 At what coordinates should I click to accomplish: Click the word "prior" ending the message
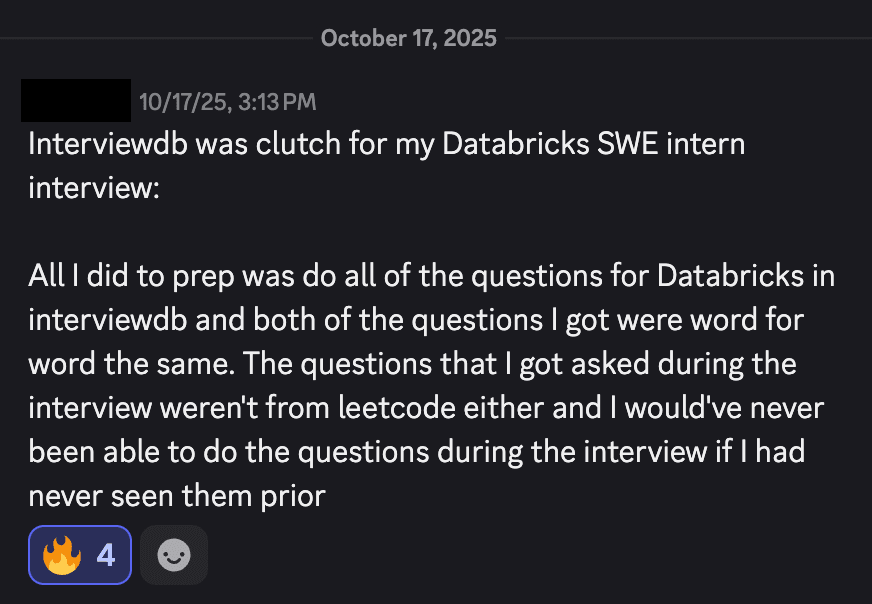[291, 494]
